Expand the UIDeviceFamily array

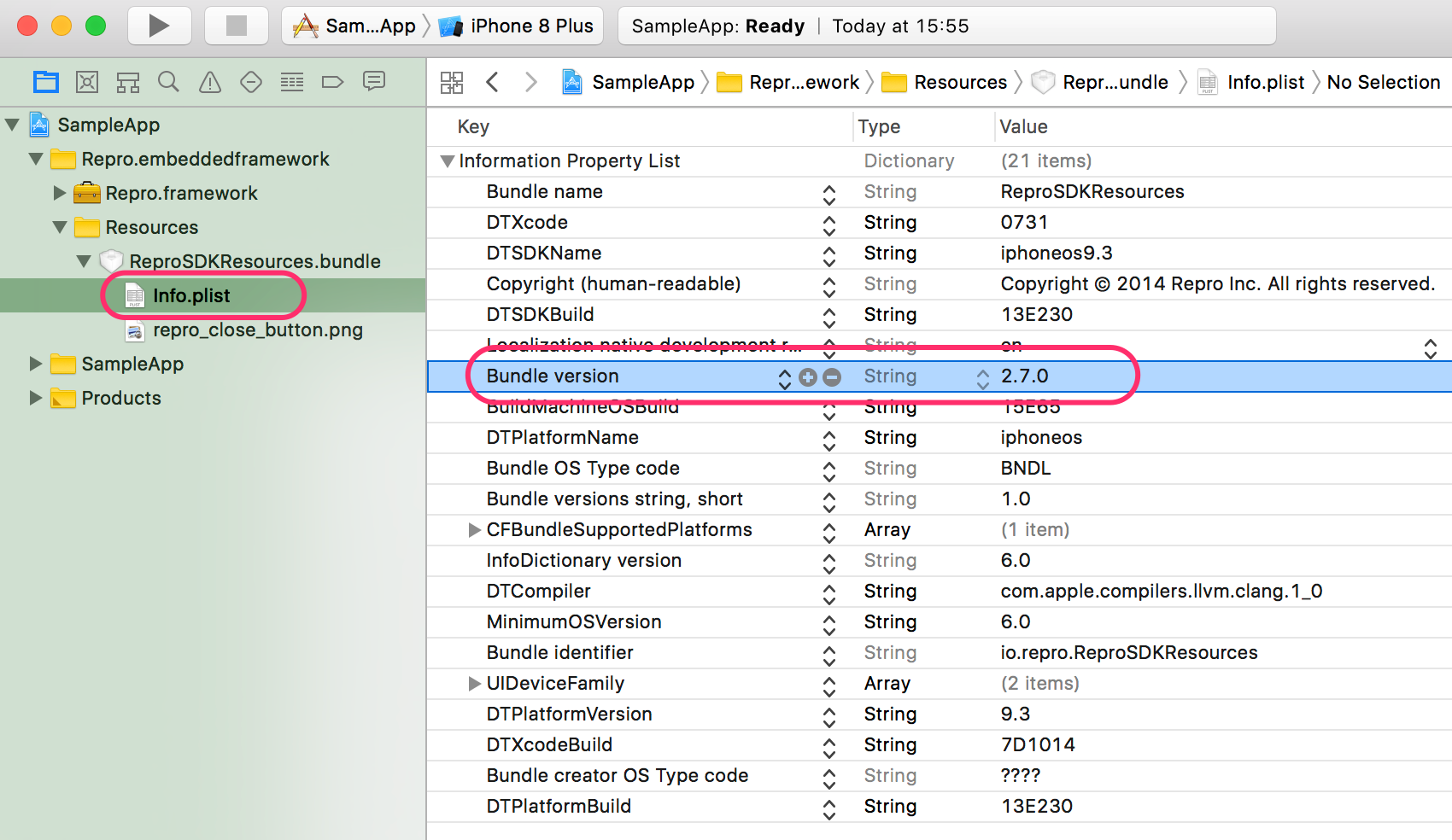pyautogui.click(x=475, y=684)
